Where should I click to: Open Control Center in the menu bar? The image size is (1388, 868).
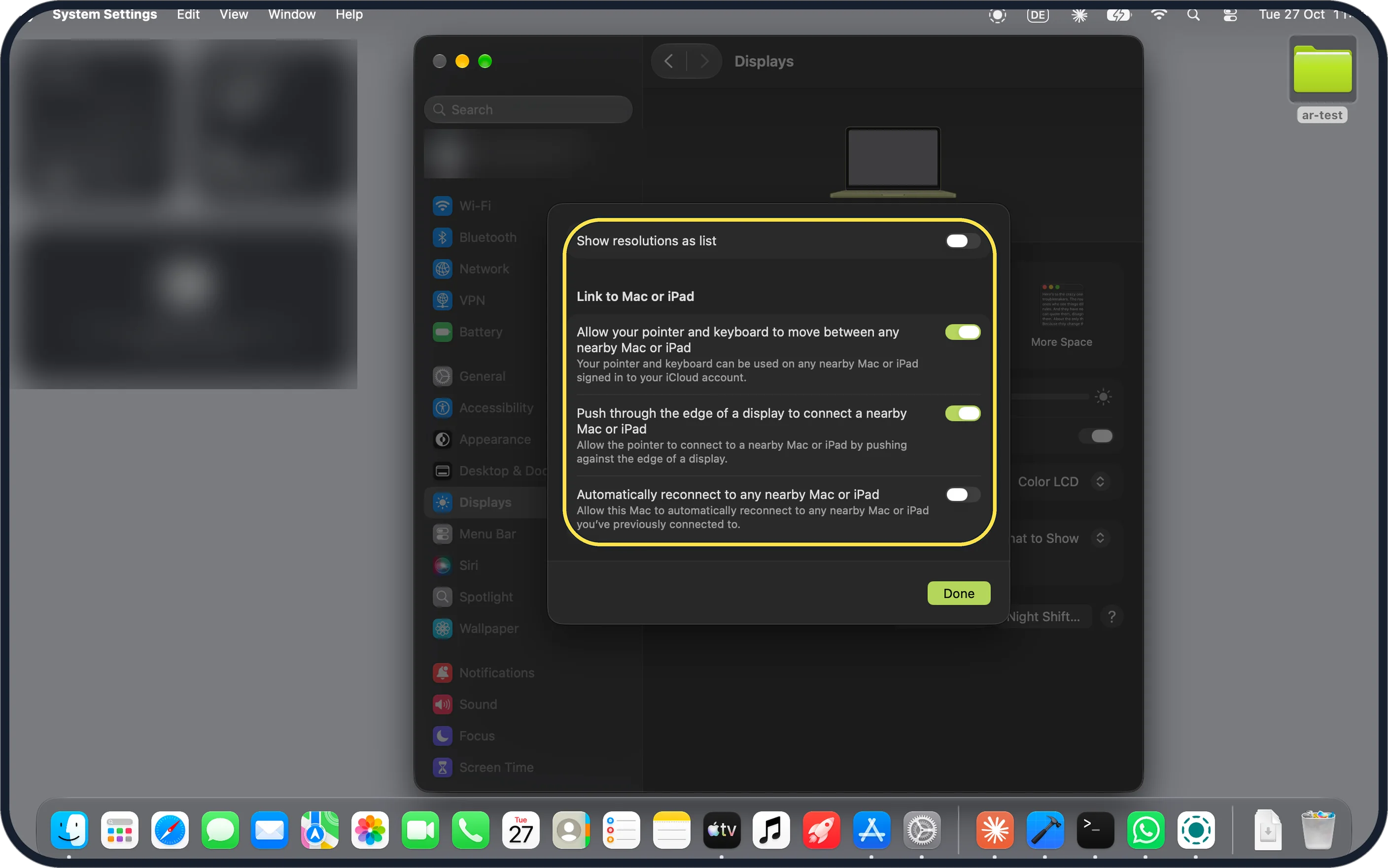(x=1229, y=15)
